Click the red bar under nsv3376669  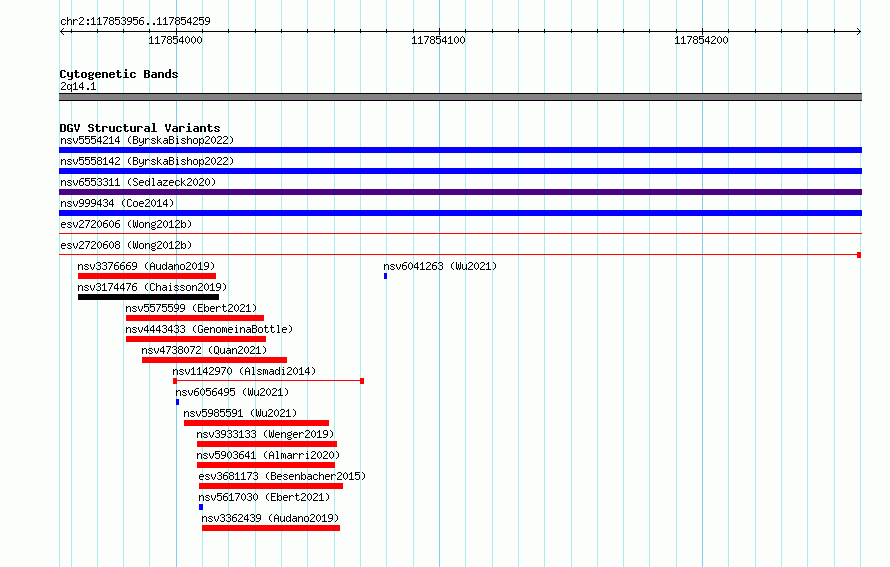147,276
